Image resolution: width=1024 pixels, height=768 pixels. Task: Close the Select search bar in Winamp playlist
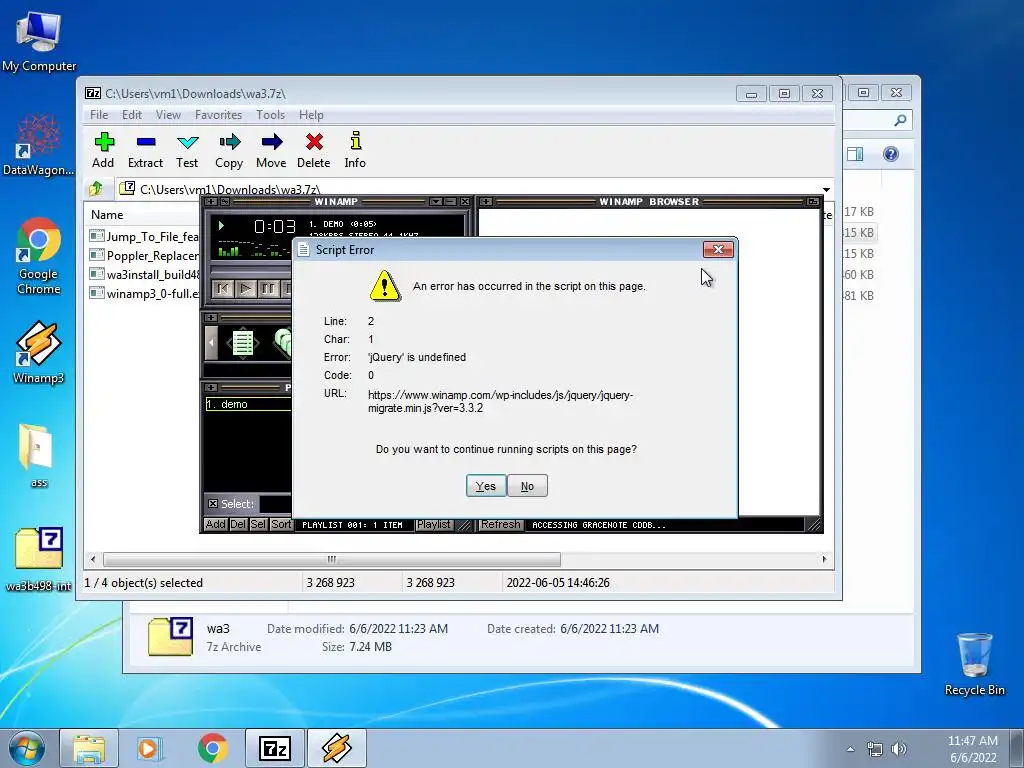point(213,504)
